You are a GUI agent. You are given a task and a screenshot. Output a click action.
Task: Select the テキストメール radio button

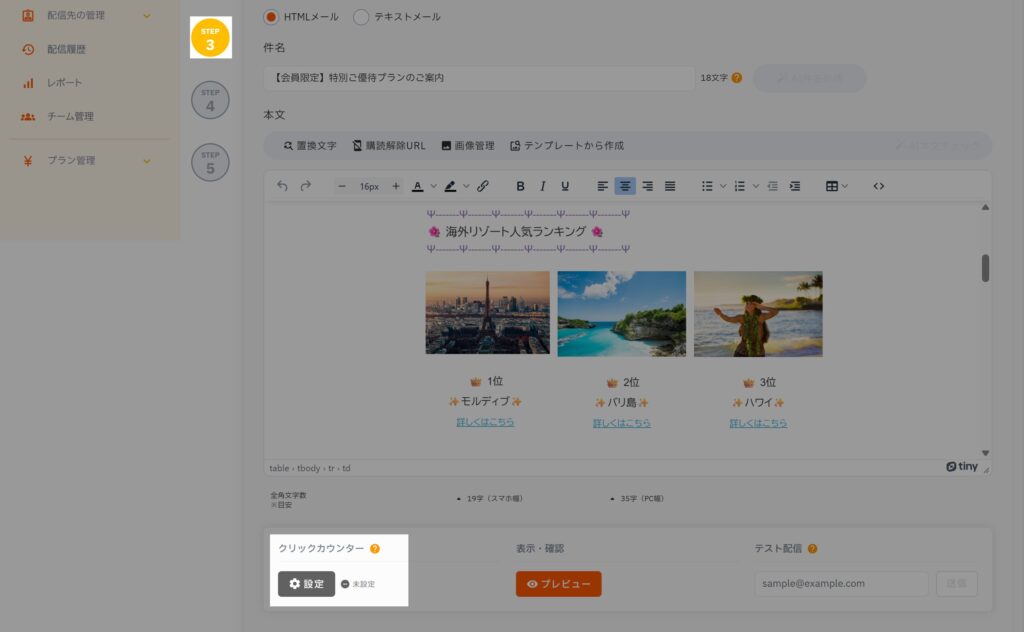tap(361, 17)
